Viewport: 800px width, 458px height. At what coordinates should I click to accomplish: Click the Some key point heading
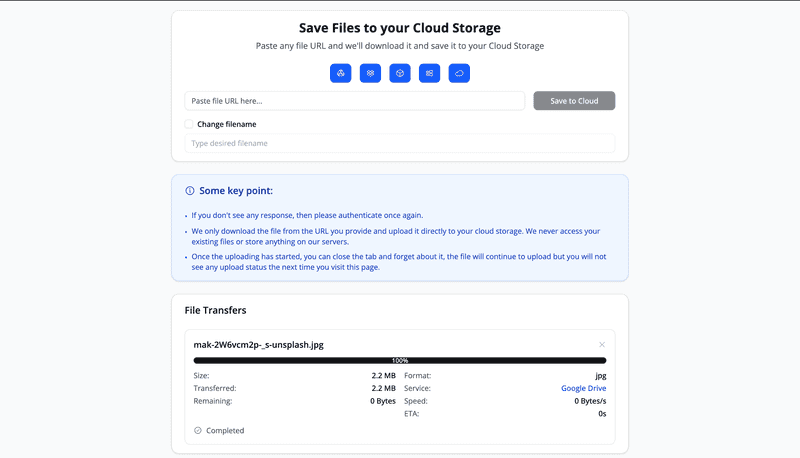[x=236, y=191]
